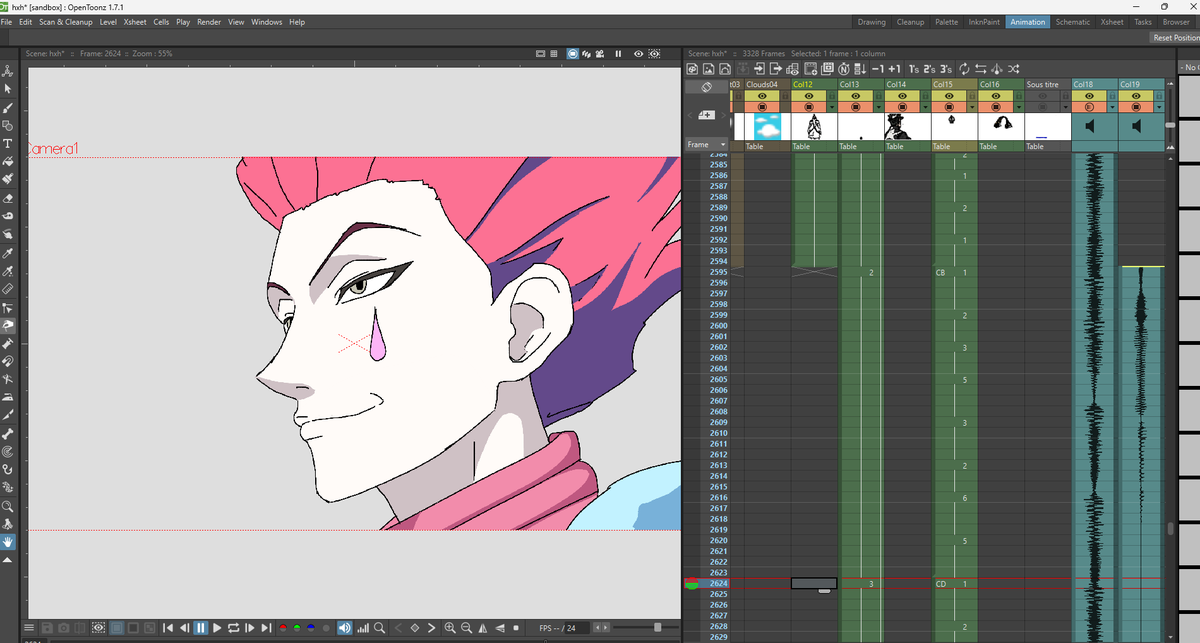This screenshot has height=643, width=1200.
Task: Click Random shuffle icon in Xsheet toolbar
Action: pyautogui.click(x=1013, y=69)
